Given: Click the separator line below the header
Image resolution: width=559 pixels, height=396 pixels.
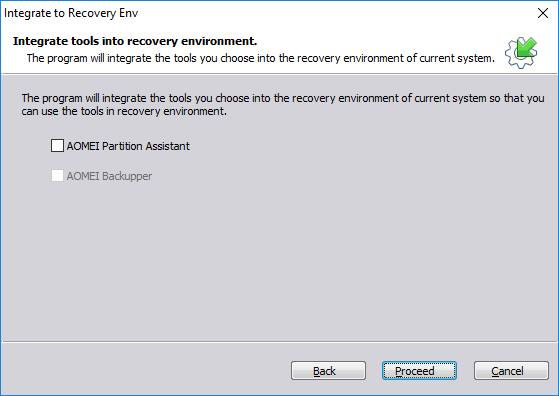Looking at the screenshot, I should tap(279, 74).
